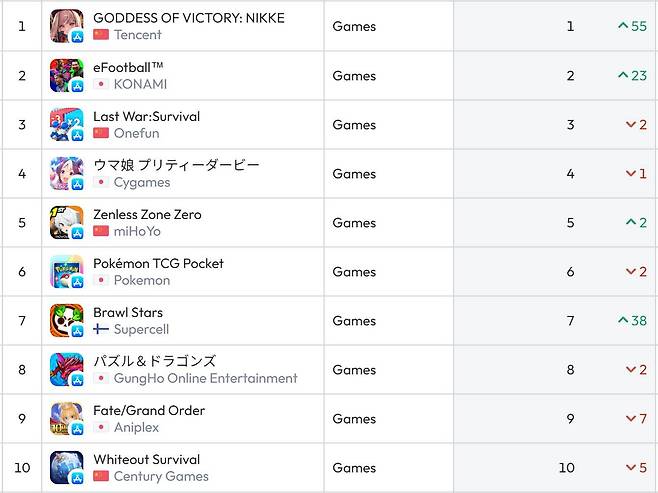This screenshot has height=493, width=658.
Task: Open the Brawl Stars title link
Action: click(128, 312)
